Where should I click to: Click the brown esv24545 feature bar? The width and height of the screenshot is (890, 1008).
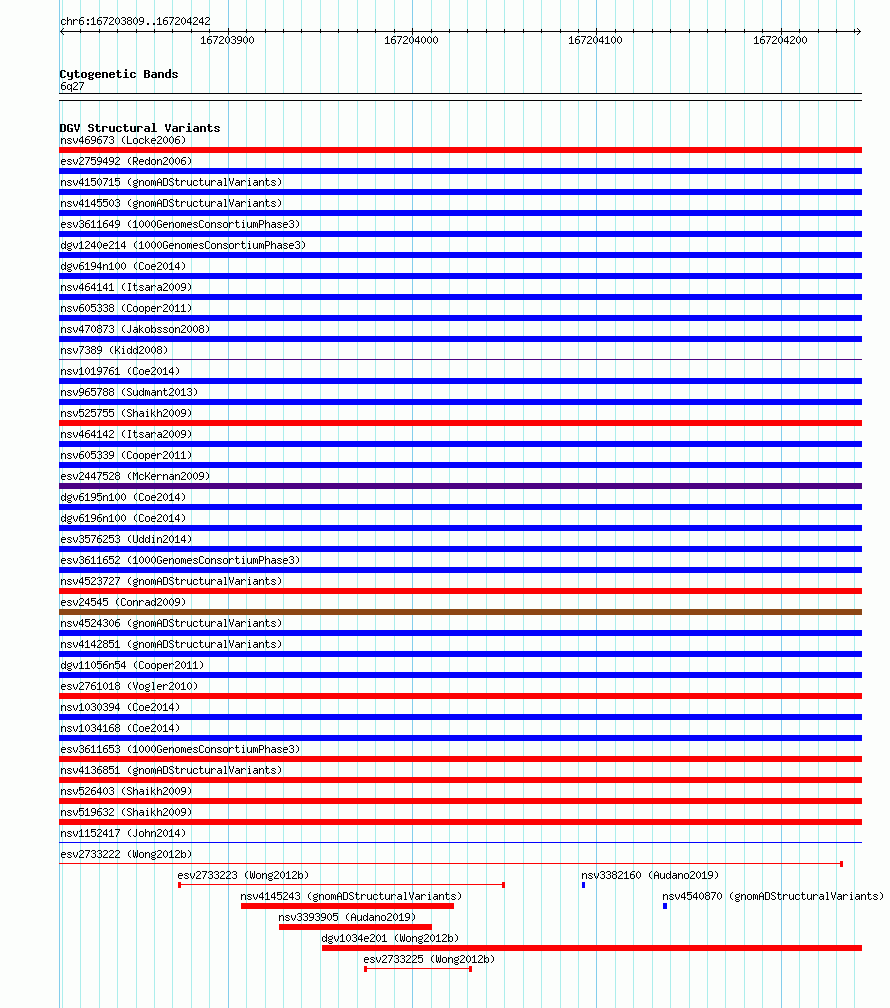pos(460,612)
